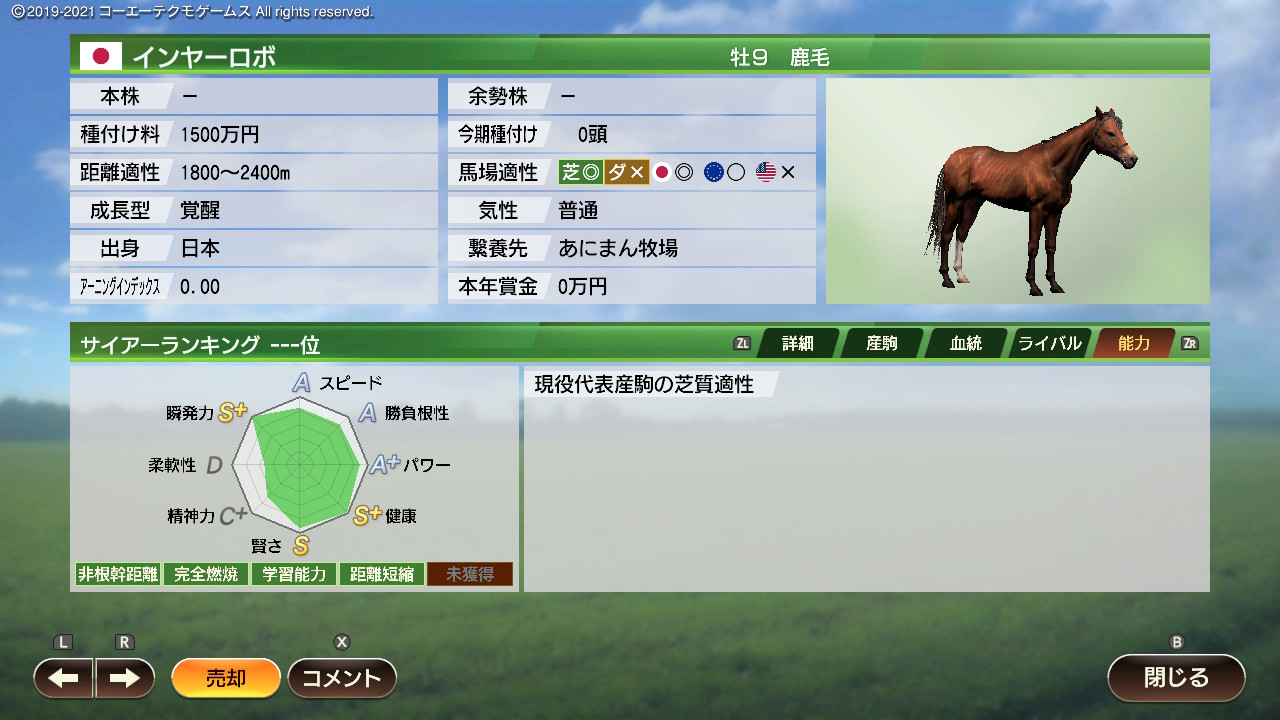Click the ZL shoulder button icon

[742, 343]
